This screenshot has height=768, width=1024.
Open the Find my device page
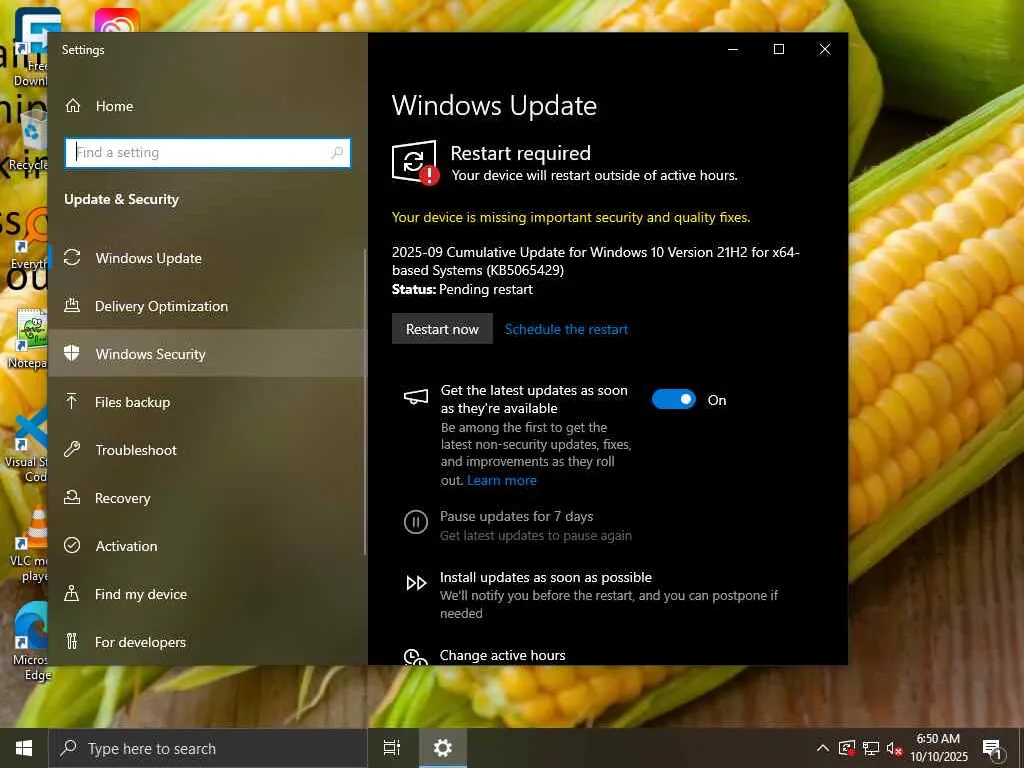click(x=206, y=594)
